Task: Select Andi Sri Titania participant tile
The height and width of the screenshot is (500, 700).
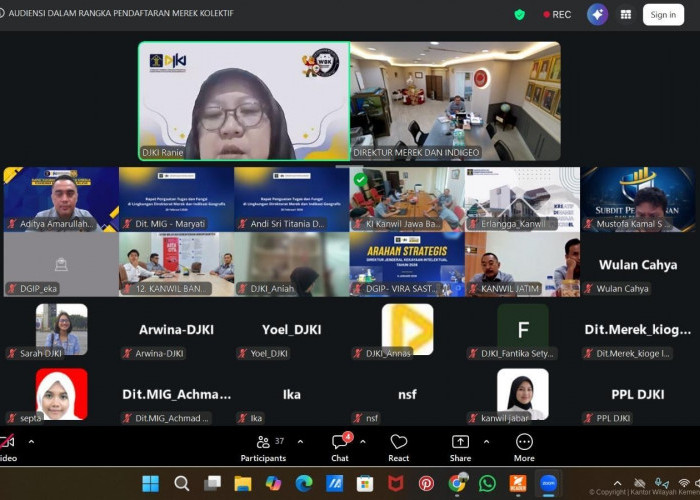Action: (292, 199)
